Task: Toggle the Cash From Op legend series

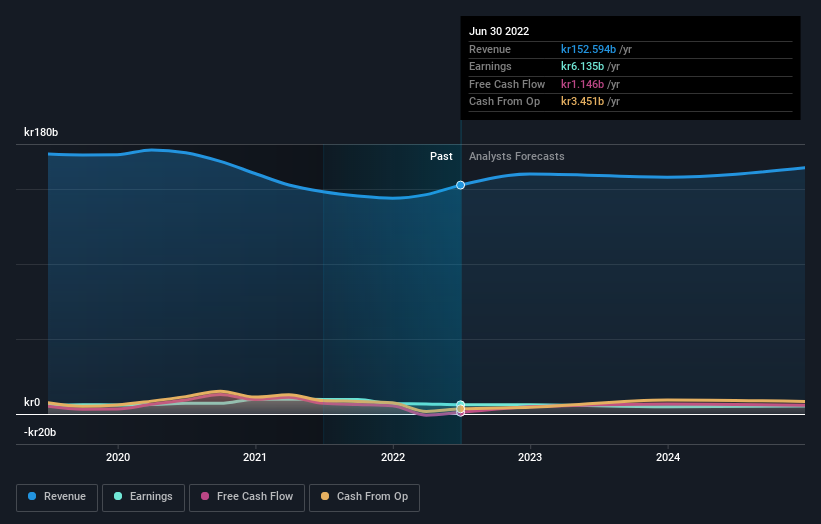Action: [364, 497]
